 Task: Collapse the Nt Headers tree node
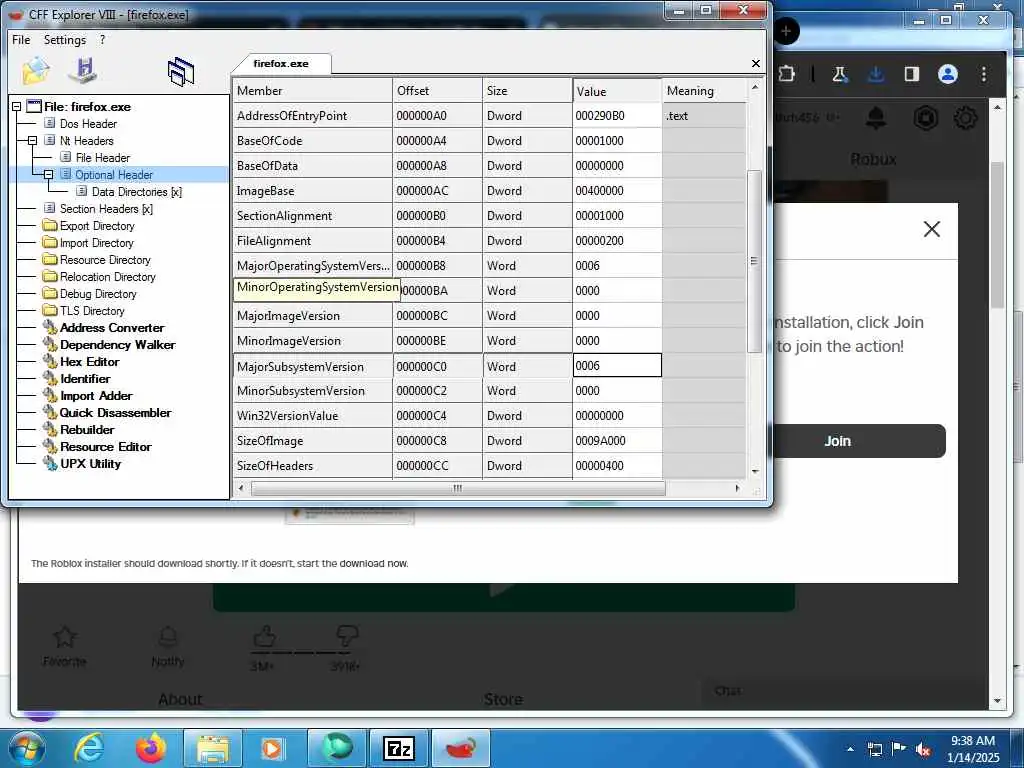click(32, 140)
